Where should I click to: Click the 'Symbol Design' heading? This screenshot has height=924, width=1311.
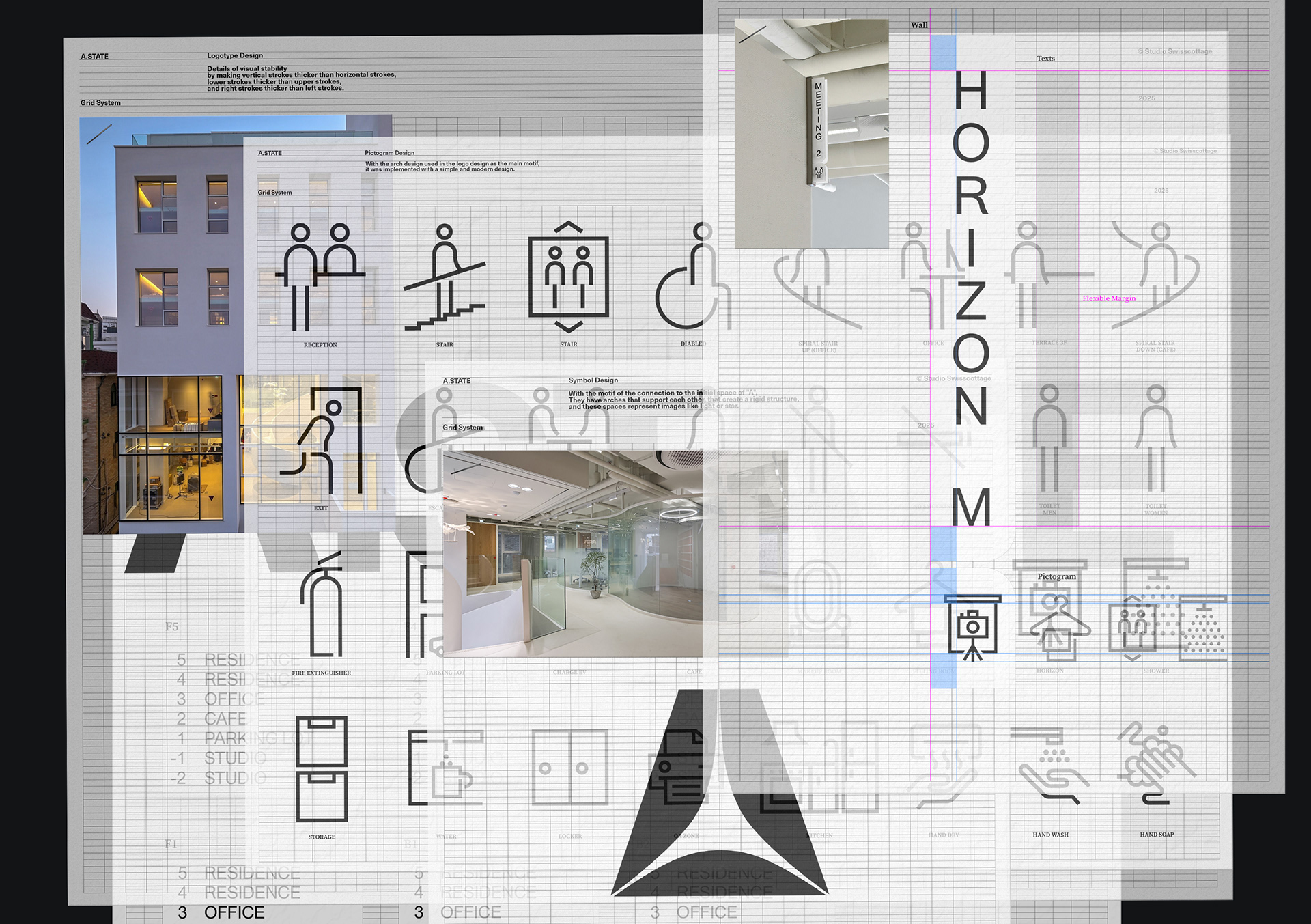(x=593, y=380)
